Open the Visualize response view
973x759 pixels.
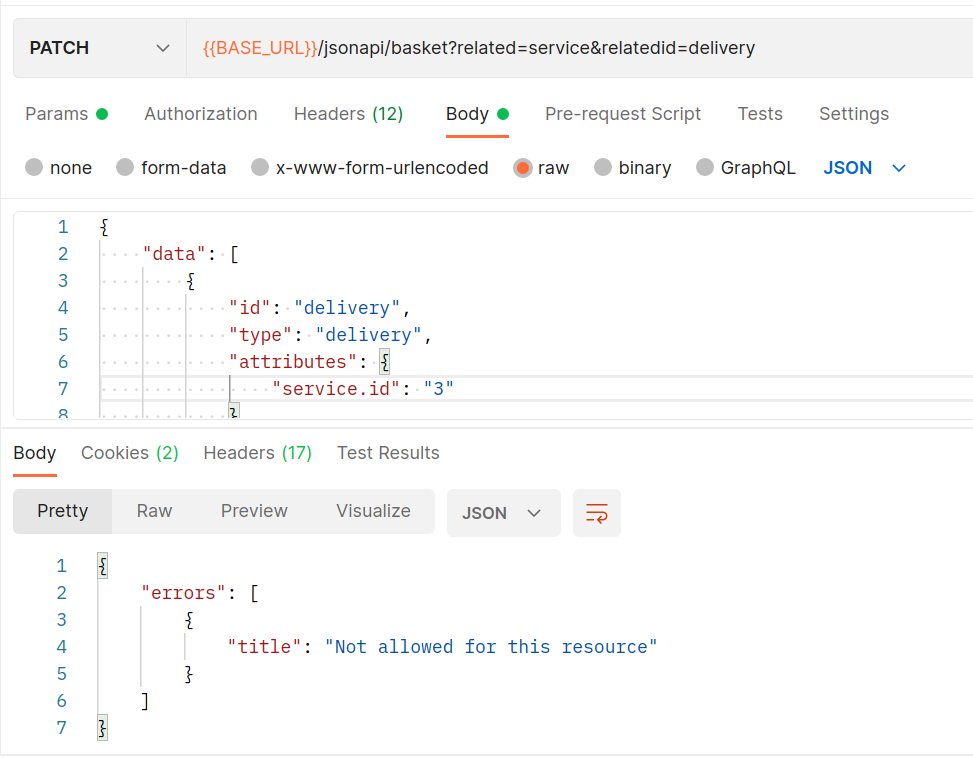pyautogui.click(x=373, y=511)
